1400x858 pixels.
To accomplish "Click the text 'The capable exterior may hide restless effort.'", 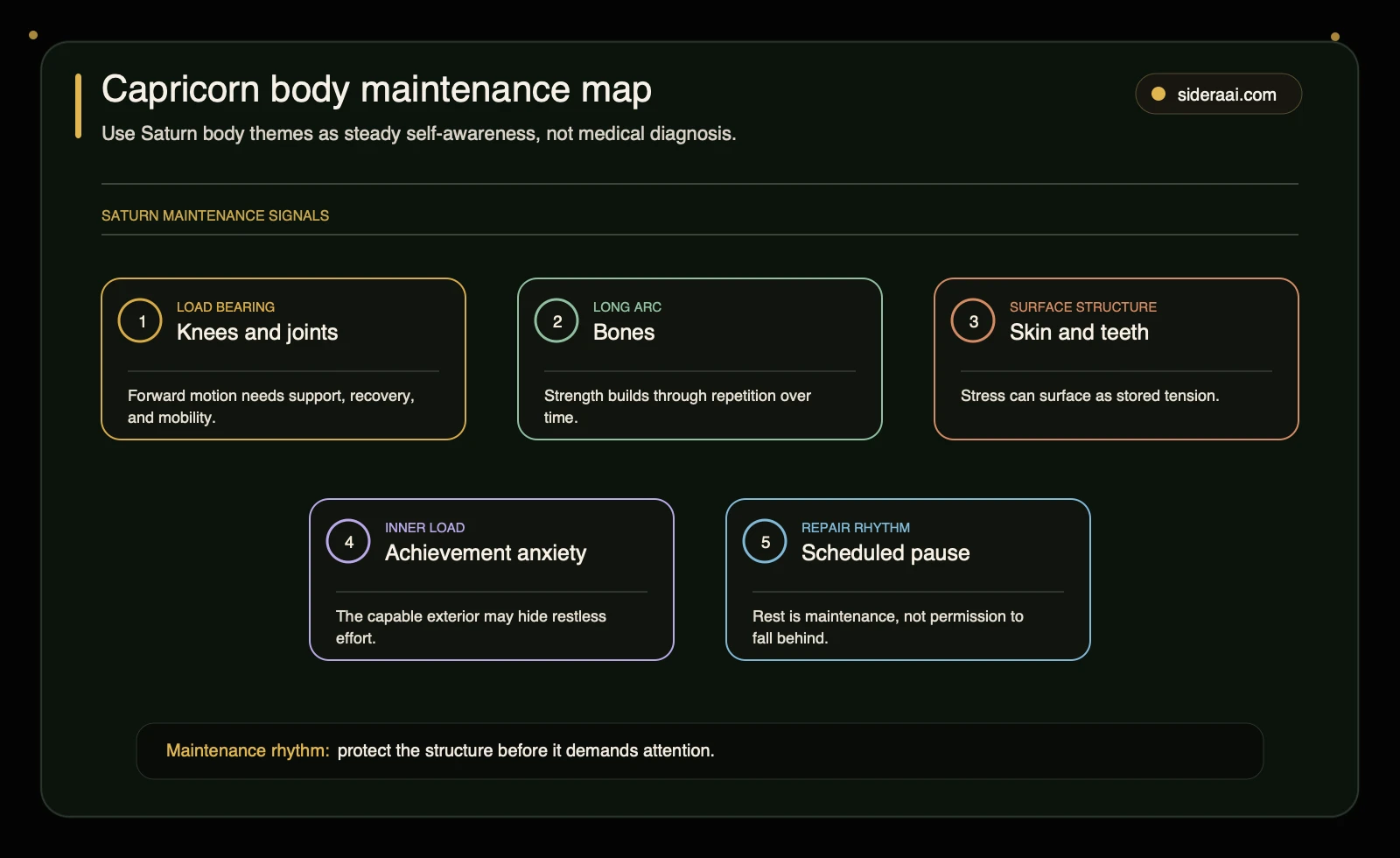I will (x=471, y=627).
